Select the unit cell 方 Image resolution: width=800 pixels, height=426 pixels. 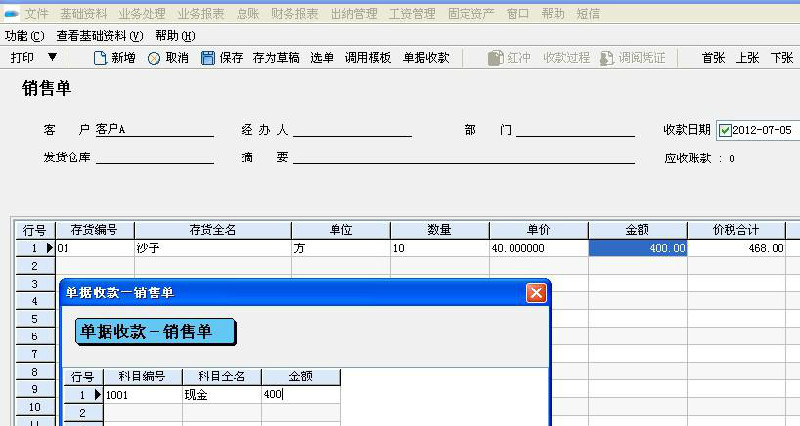pos(341,248)
